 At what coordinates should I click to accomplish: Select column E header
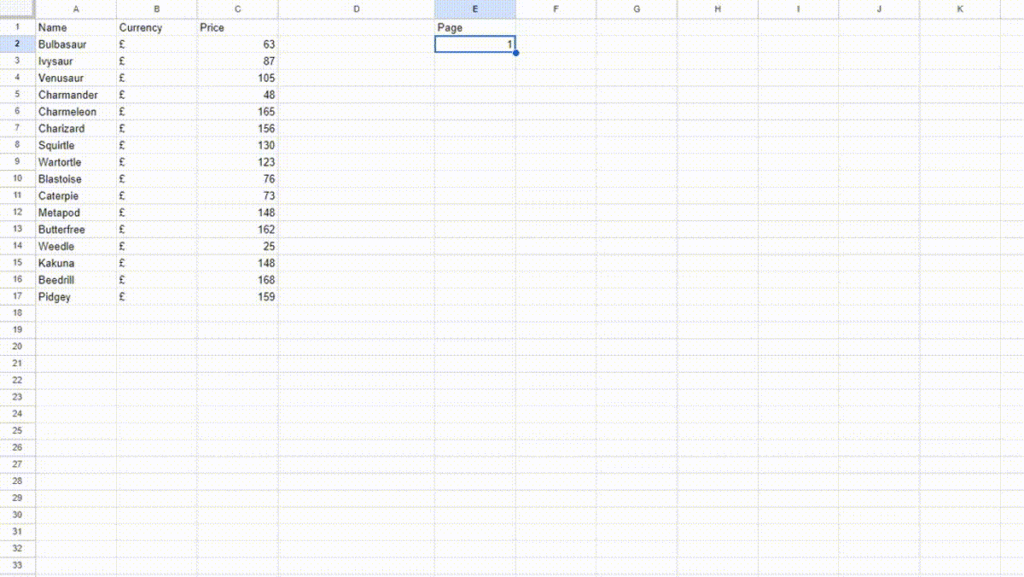(x=475, y=9)
